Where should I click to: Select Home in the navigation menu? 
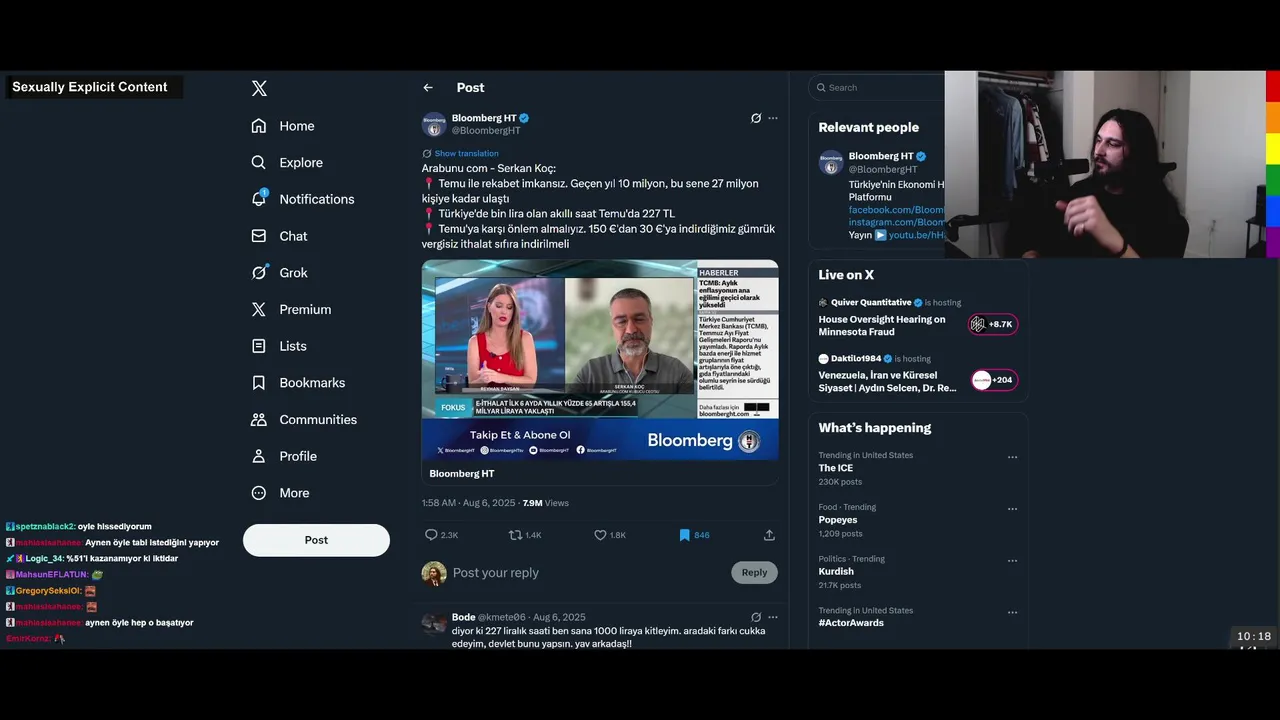point(296,126)
